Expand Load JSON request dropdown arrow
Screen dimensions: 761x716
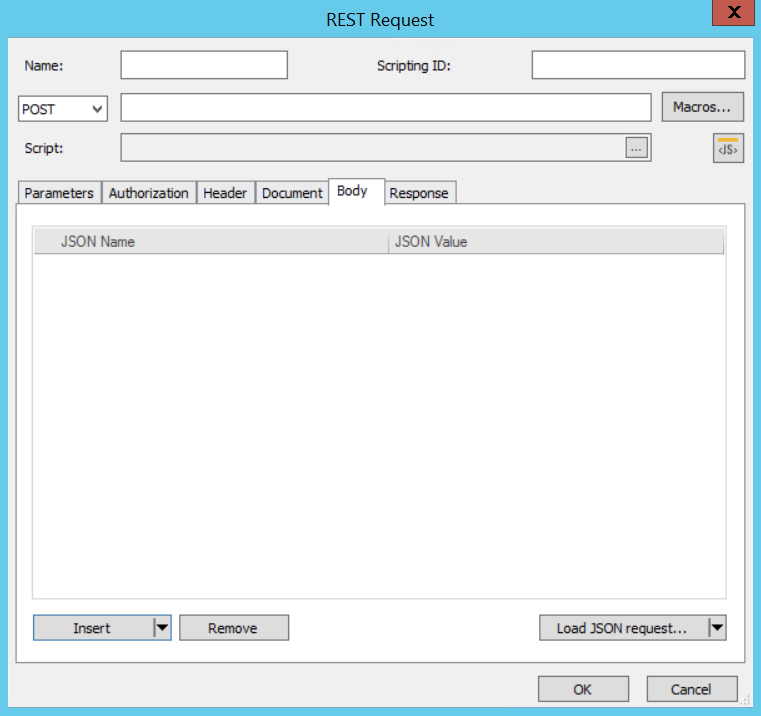717,628
